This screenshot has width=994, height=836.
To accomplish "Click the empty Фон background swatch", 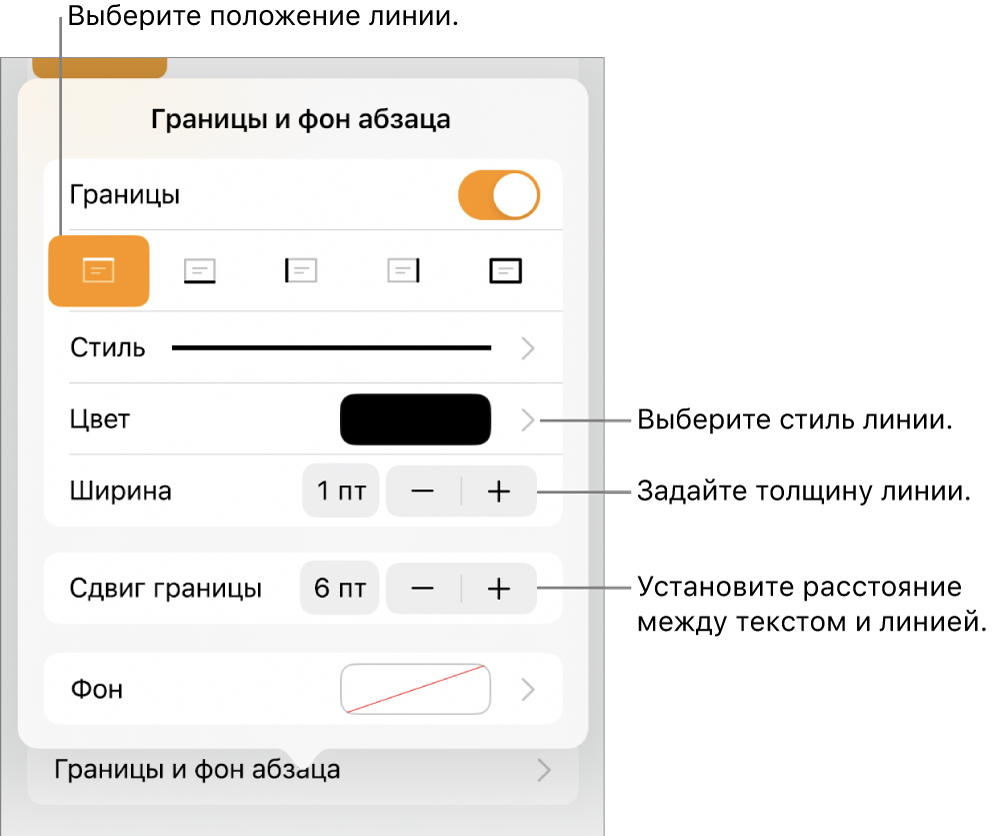I will coord(416,689).
